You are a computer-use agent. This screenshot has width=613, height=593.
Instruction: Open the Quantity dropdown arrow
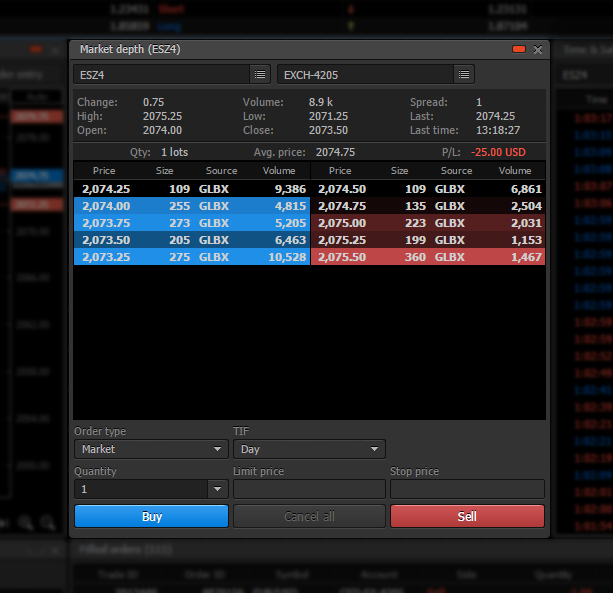click(x=218, y=489)
